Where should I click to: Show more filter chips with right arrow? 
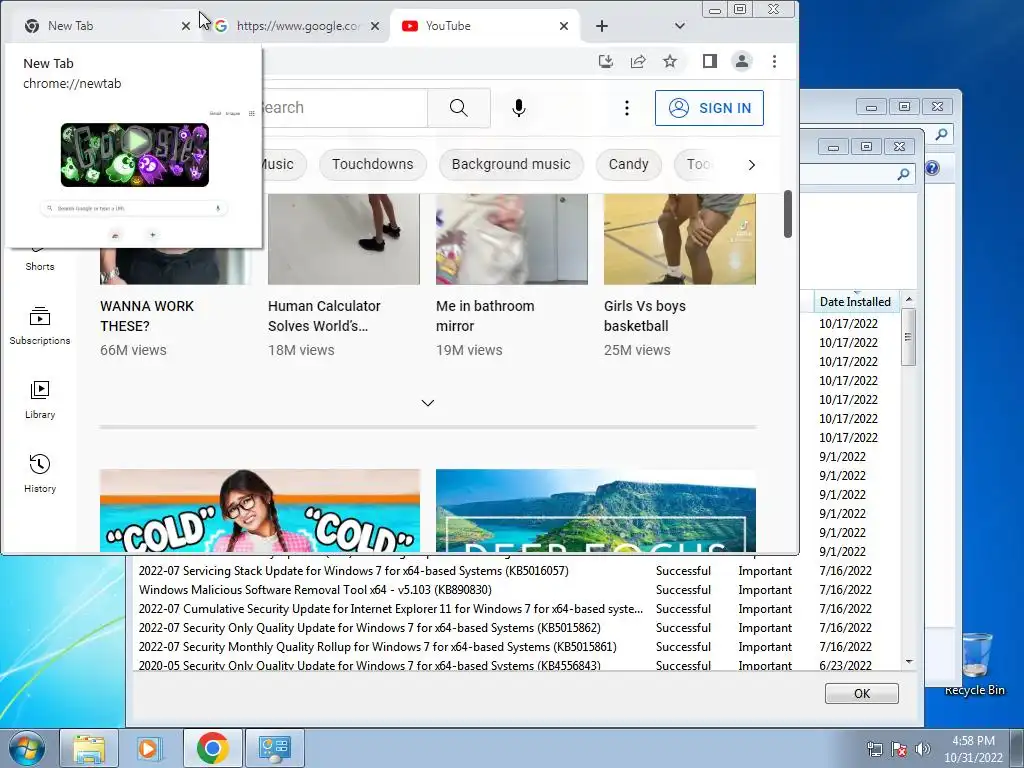pos(752,165)
